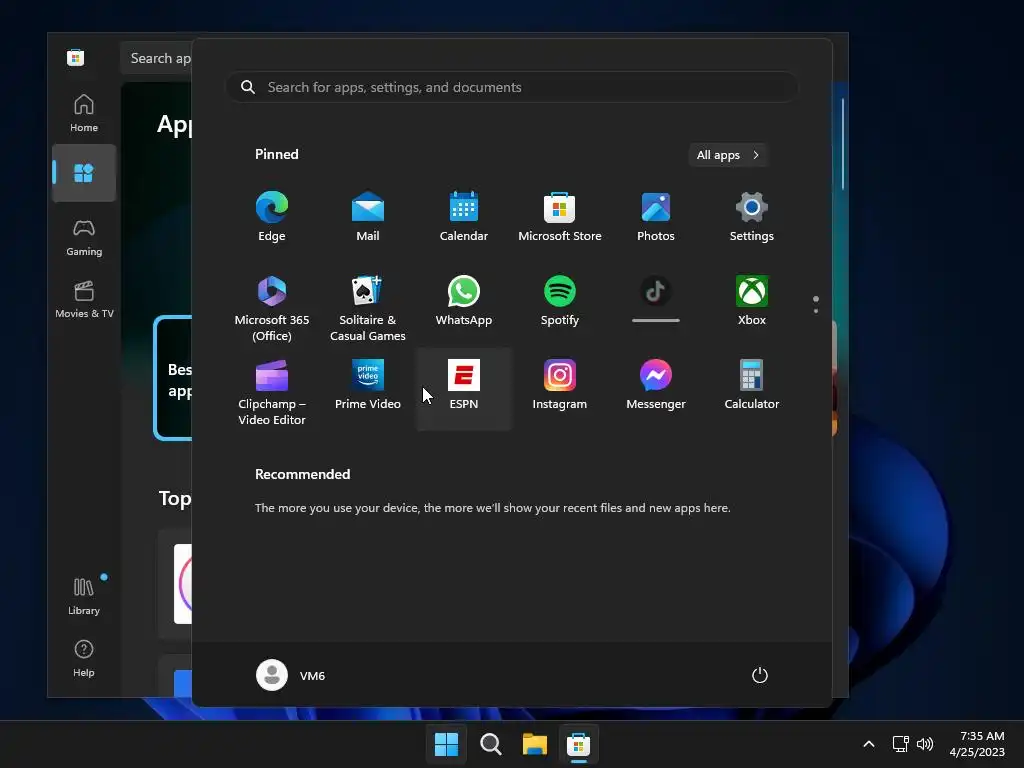Image resolution: width=1024 pixels, height=768 pixels.
Task: Show hidden system tray icons
Action: coord(869,744)
